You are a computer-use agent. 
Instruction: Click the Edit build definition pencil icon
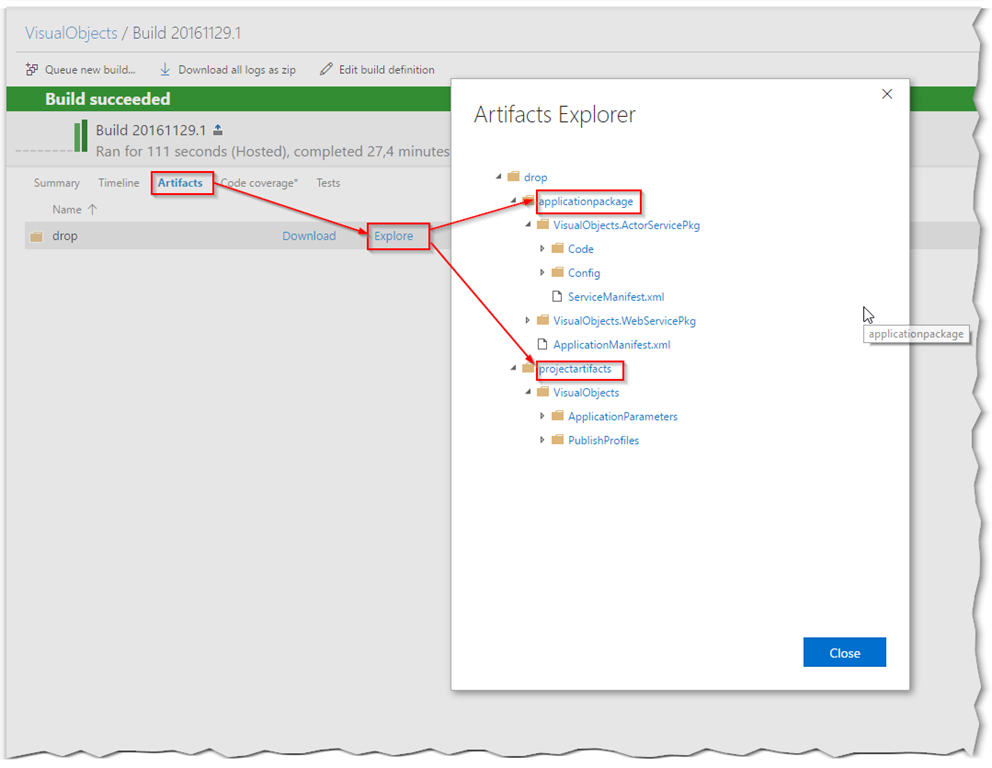pos(326,70)
